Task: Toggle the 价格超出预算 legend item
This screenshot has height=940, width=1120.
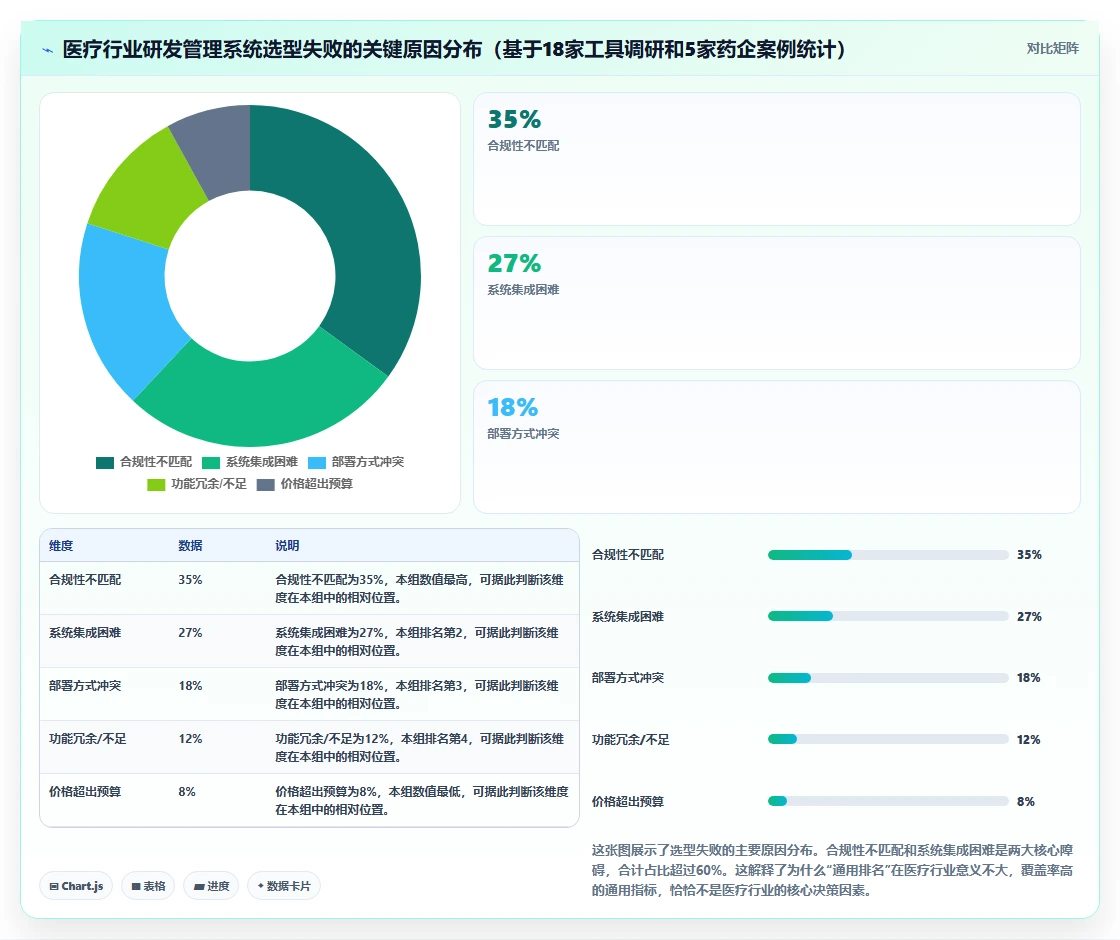Action: point(304,484)
